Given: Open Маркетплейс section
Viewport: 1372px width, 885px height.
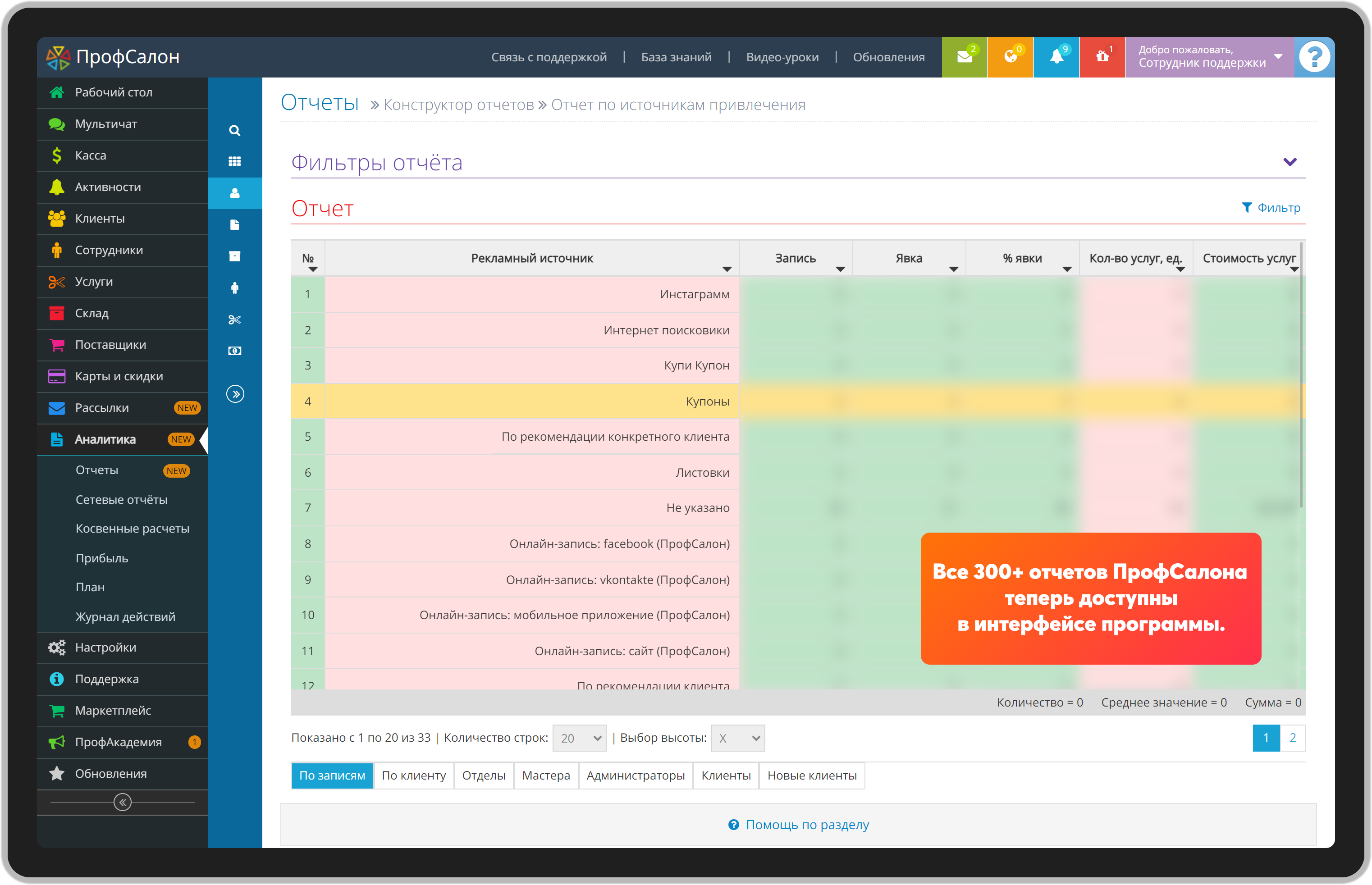Looking at the screenshot, I should (123, 711).
